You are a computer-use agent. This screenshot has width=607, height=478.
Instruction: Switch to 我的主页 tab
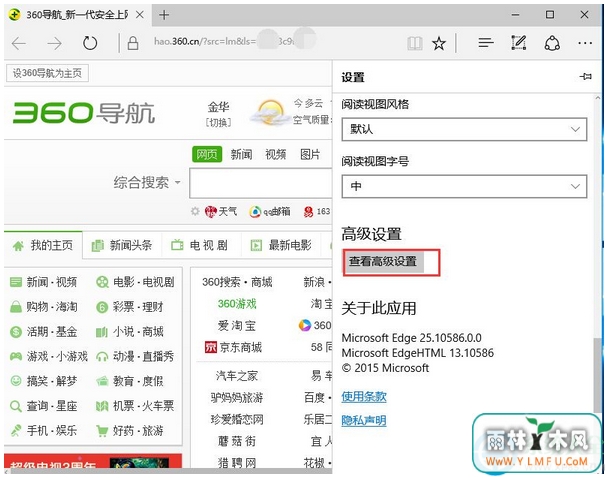[43, 245]
